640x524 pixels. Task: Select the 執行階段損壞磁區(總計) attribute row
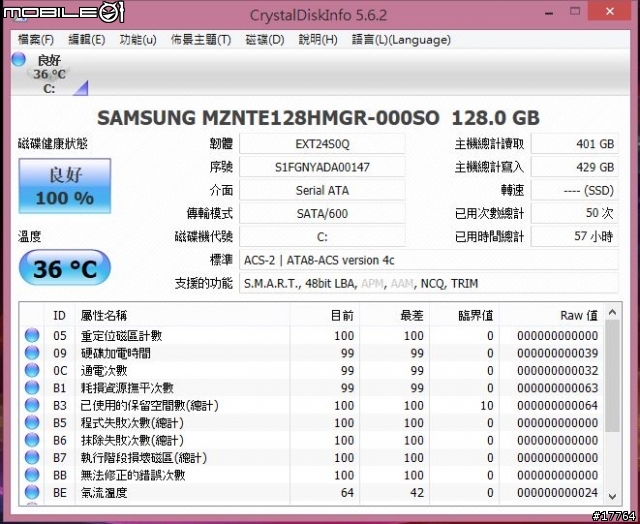pyautogui.click(x=312, y=457)
